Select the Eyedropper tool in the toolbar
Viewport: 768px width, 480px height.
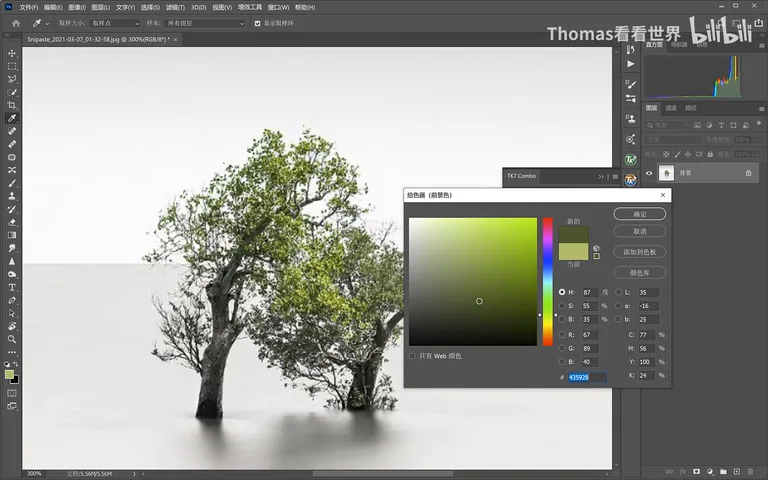(x=12, y=118)
